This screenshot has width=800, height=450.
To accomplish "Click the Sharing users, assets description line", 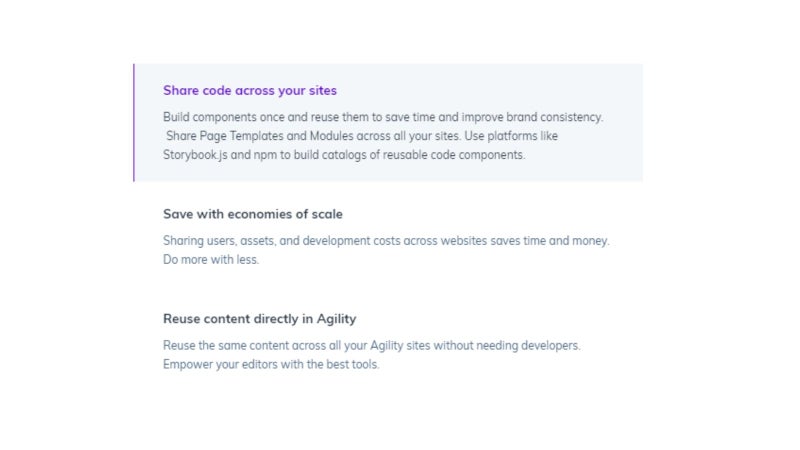I will [386, 241].
